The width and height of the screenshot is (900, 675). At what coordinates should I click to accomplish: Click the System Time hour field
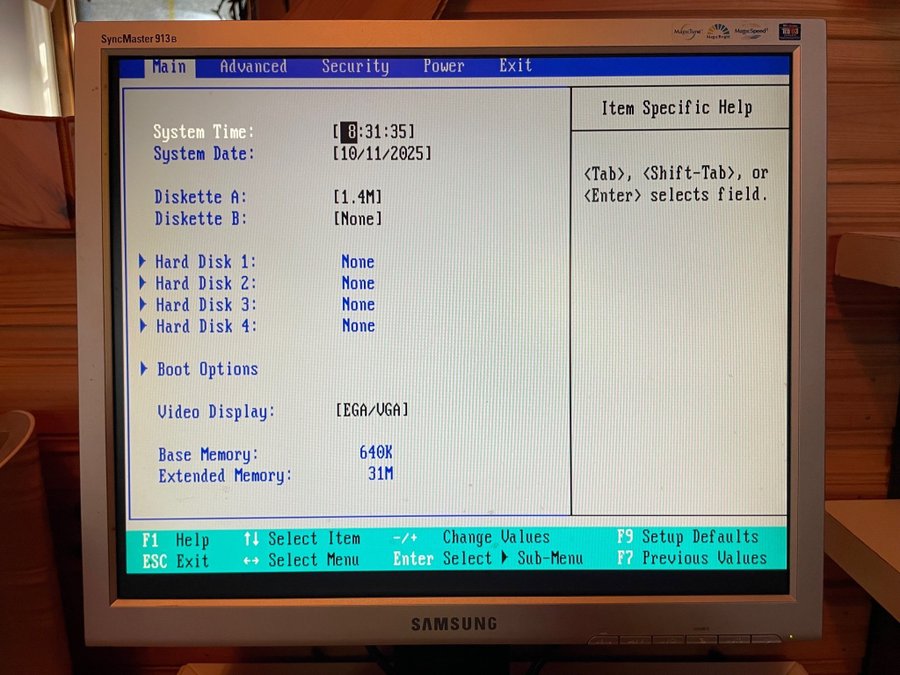click(x=349, y=132)
